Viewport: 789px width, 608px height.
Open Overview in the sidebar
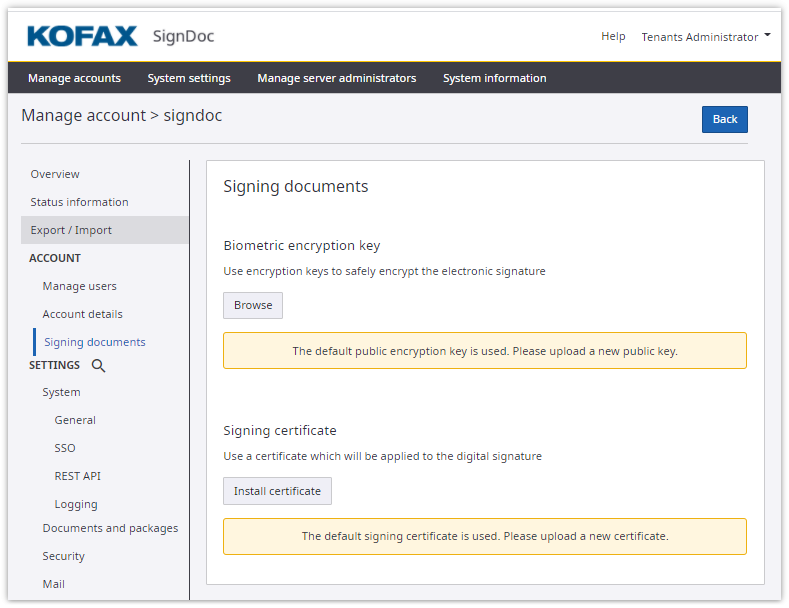point(55,174)
